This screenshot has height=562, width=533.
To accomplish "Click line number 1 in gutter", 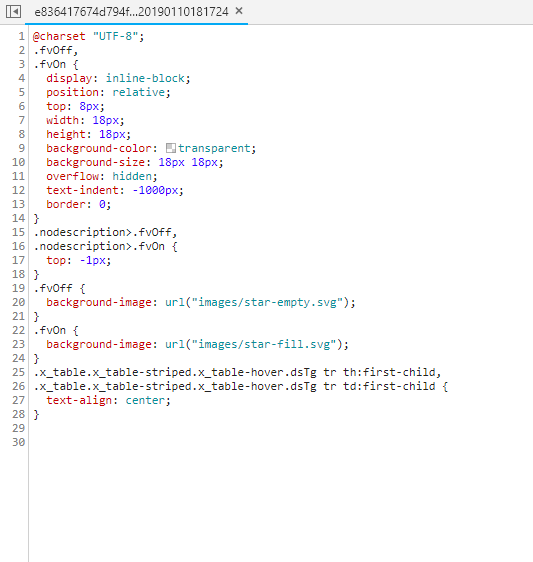I will pyautogui.click(x=22, y=36).
